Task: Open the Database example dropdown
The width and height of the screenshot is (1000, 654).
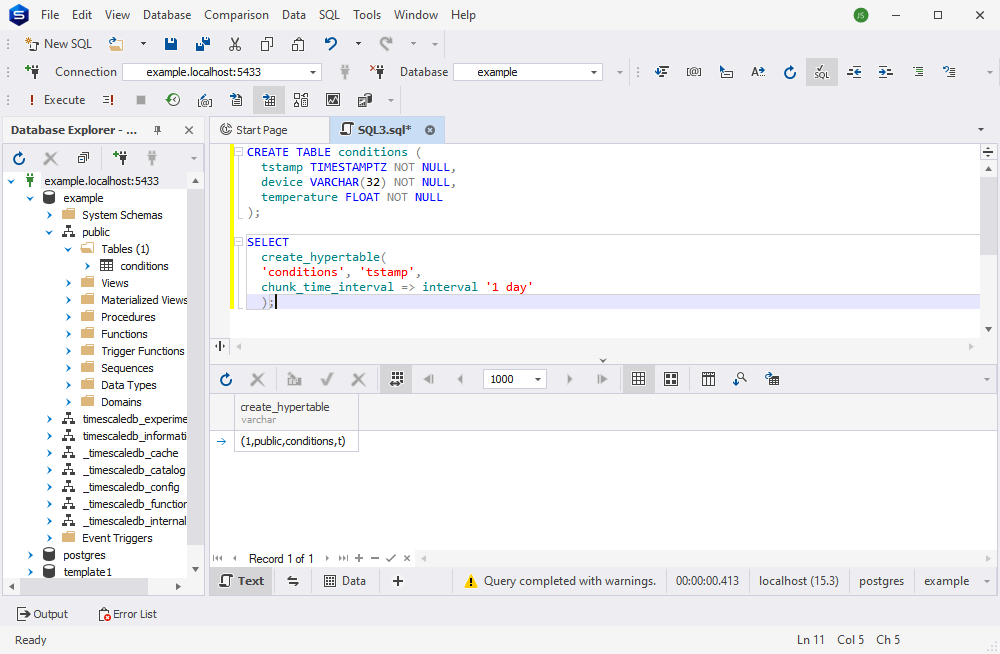Action: pos(594,72)
